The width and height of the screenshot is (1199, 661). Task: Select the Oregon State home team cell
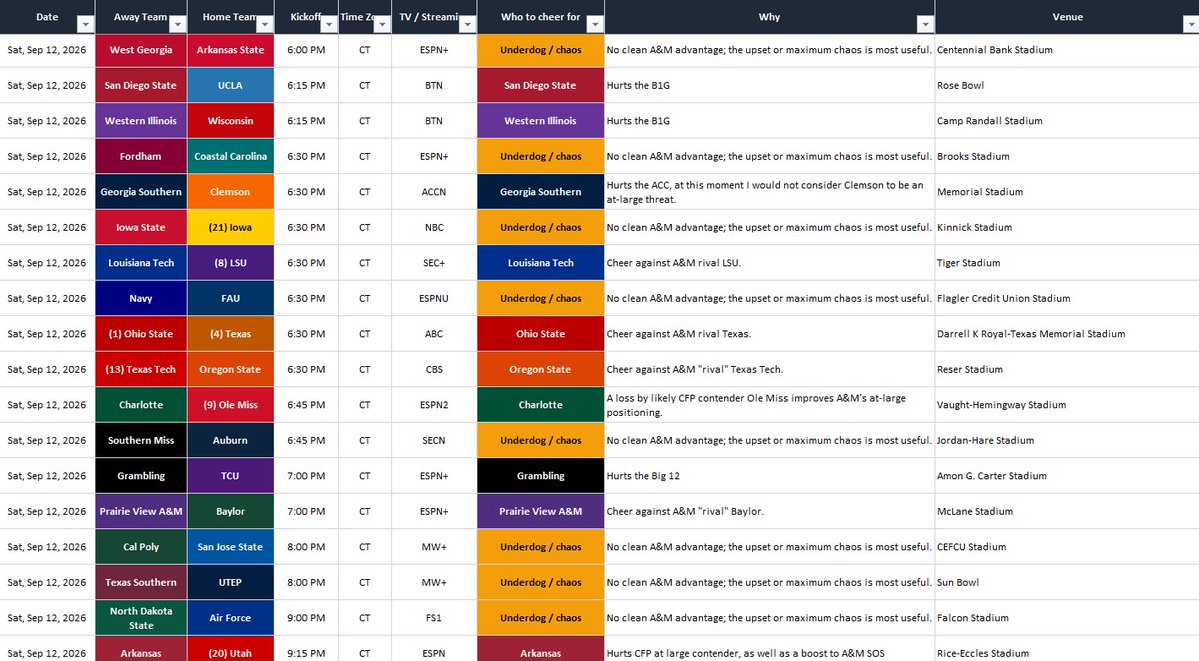click(x=230, y=370)
